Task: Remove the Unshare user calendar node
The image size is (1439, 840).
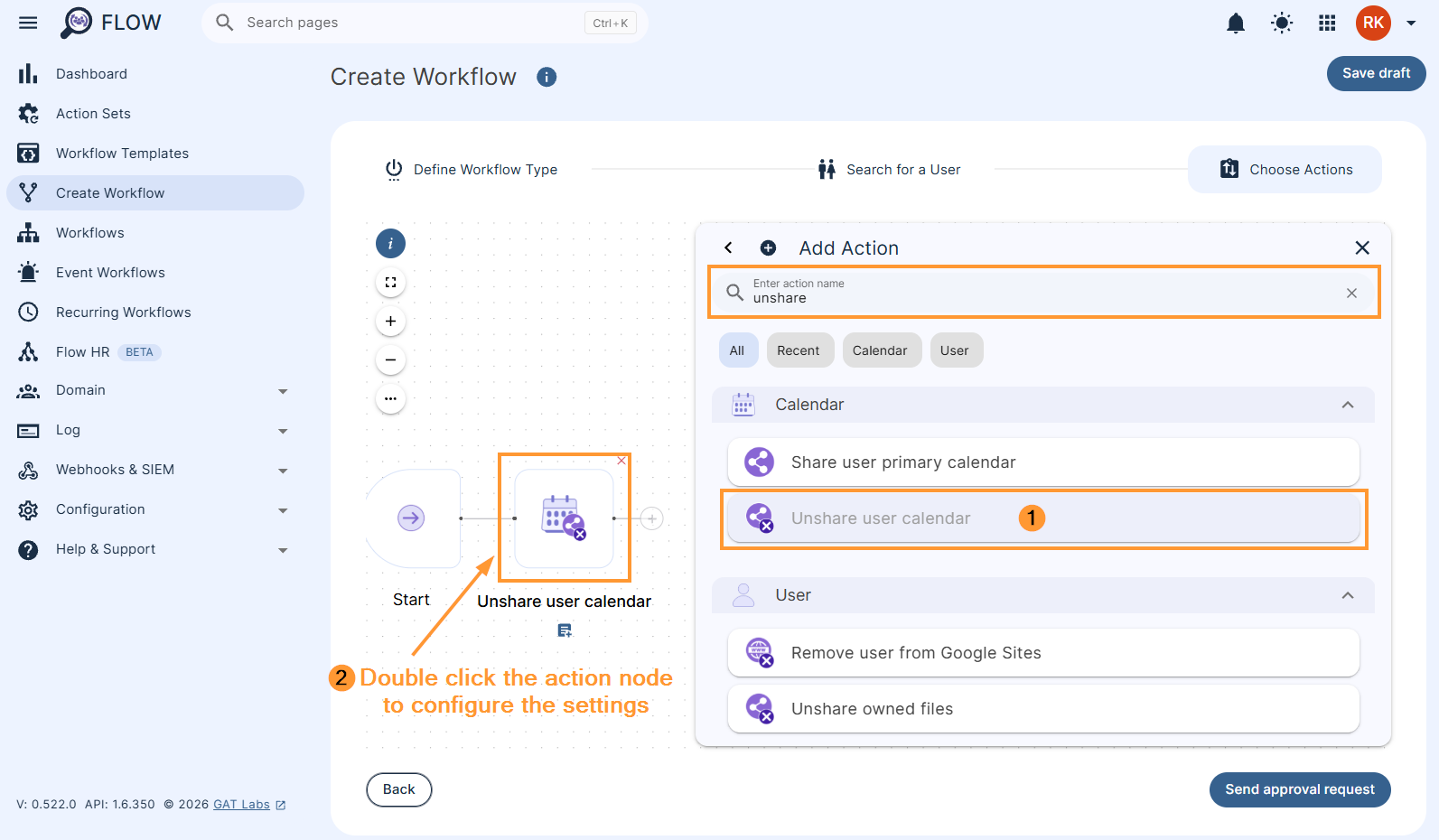Action: pos(621,461)
